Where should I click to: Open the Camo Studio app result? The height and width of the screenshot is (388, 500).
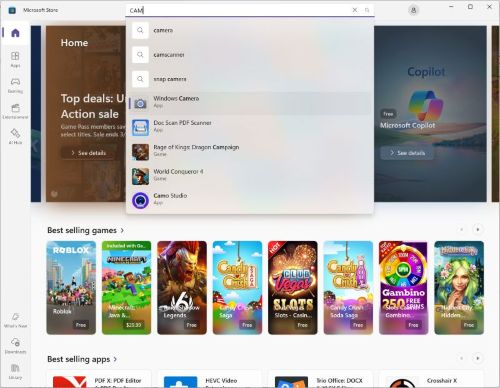[250, 200]
